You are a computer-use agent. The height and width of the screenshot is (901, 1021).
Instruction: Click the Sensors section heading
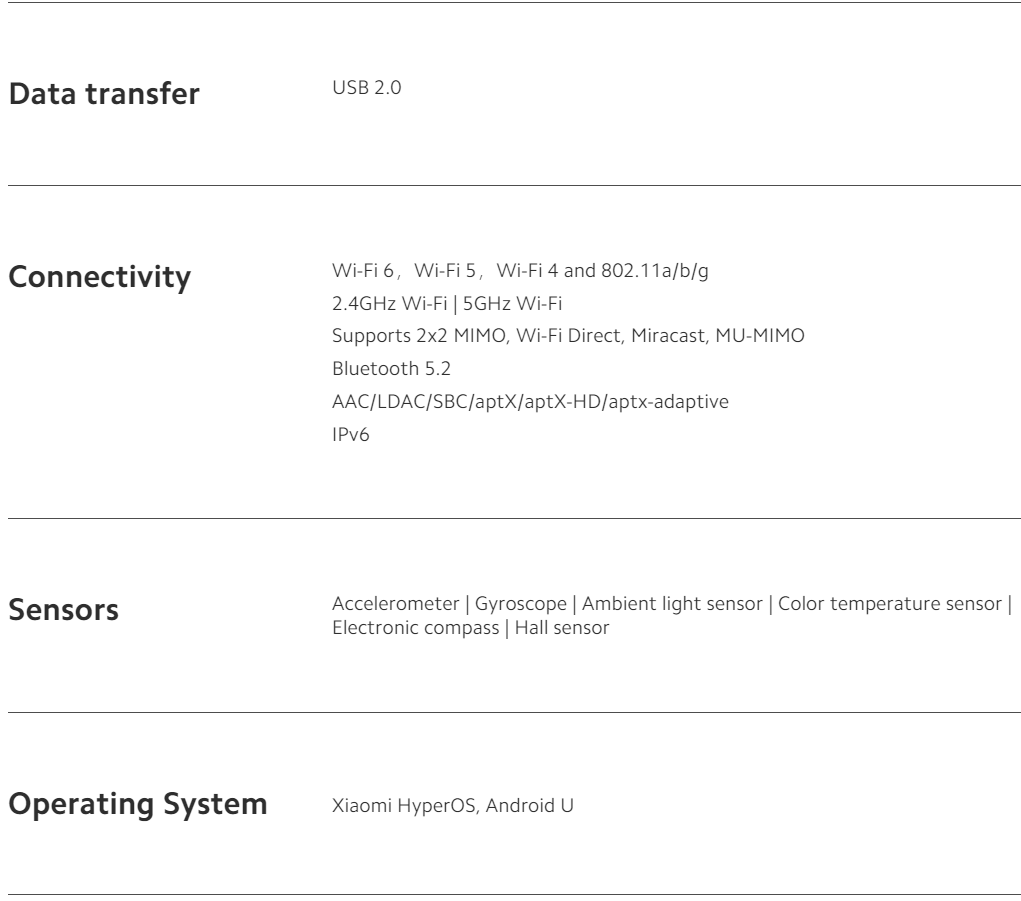point(63,610)
